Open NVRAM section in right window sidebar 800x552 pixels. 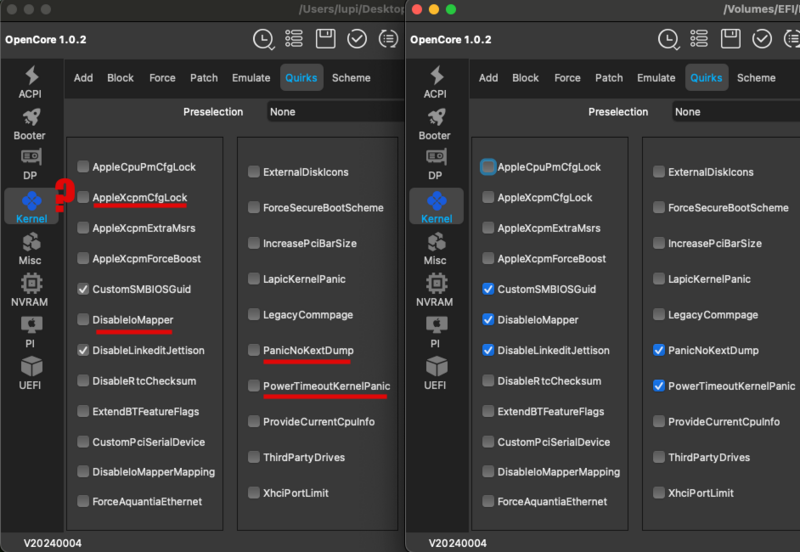[435, 290]
